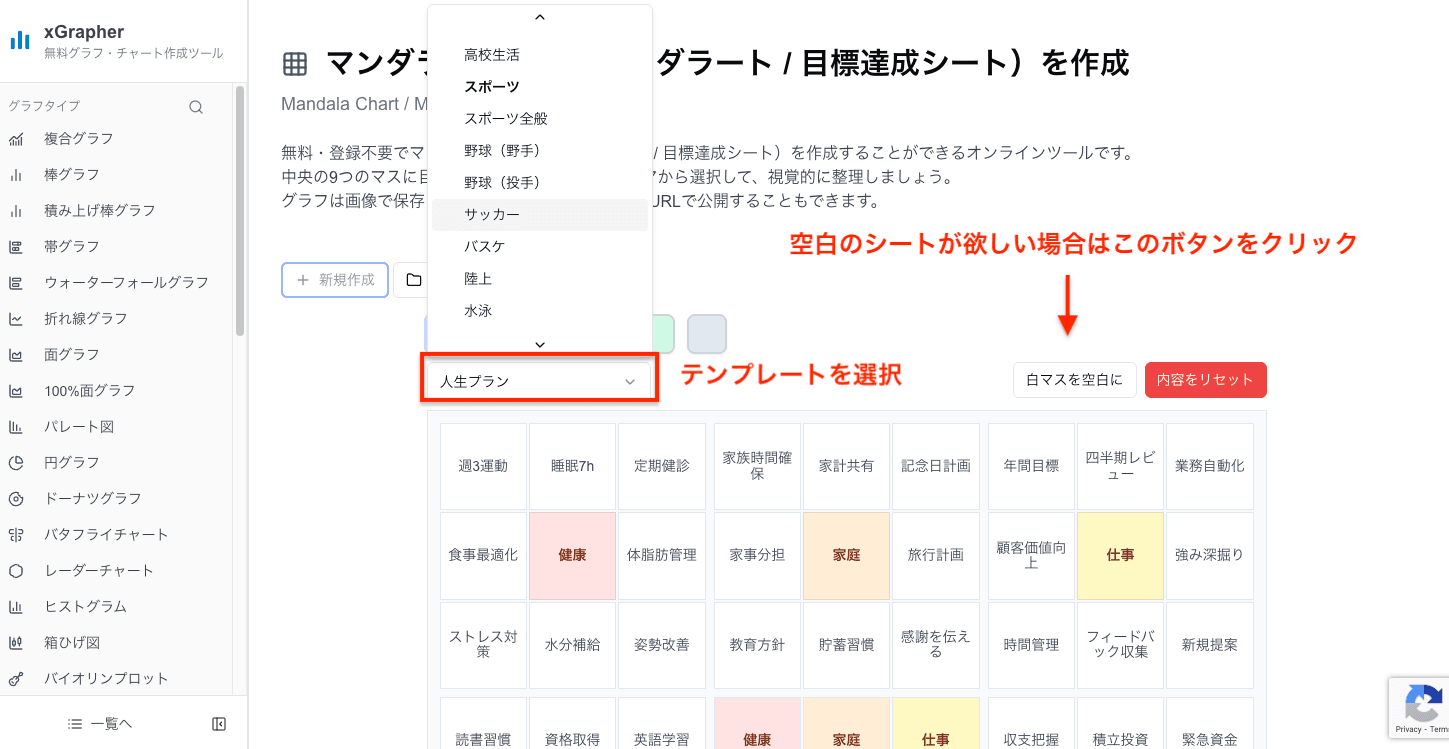Click the xGrapher logo icon
This screenshot has width=1449, height=749.
point(20,41)
